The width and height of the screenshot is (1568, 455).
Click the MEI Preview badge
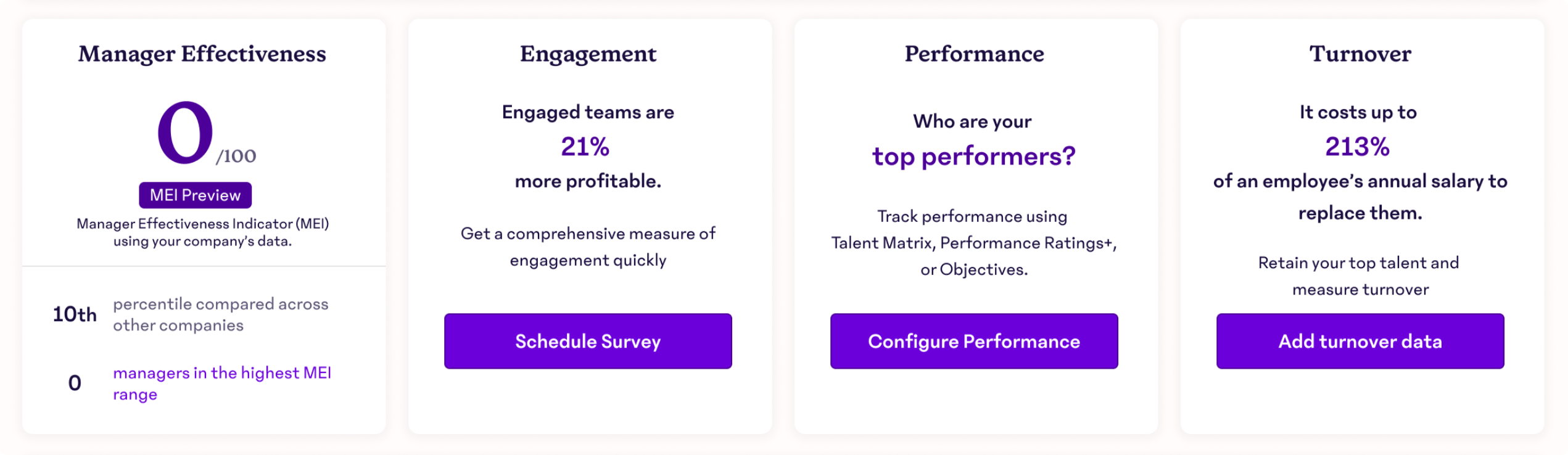(196, 195)
